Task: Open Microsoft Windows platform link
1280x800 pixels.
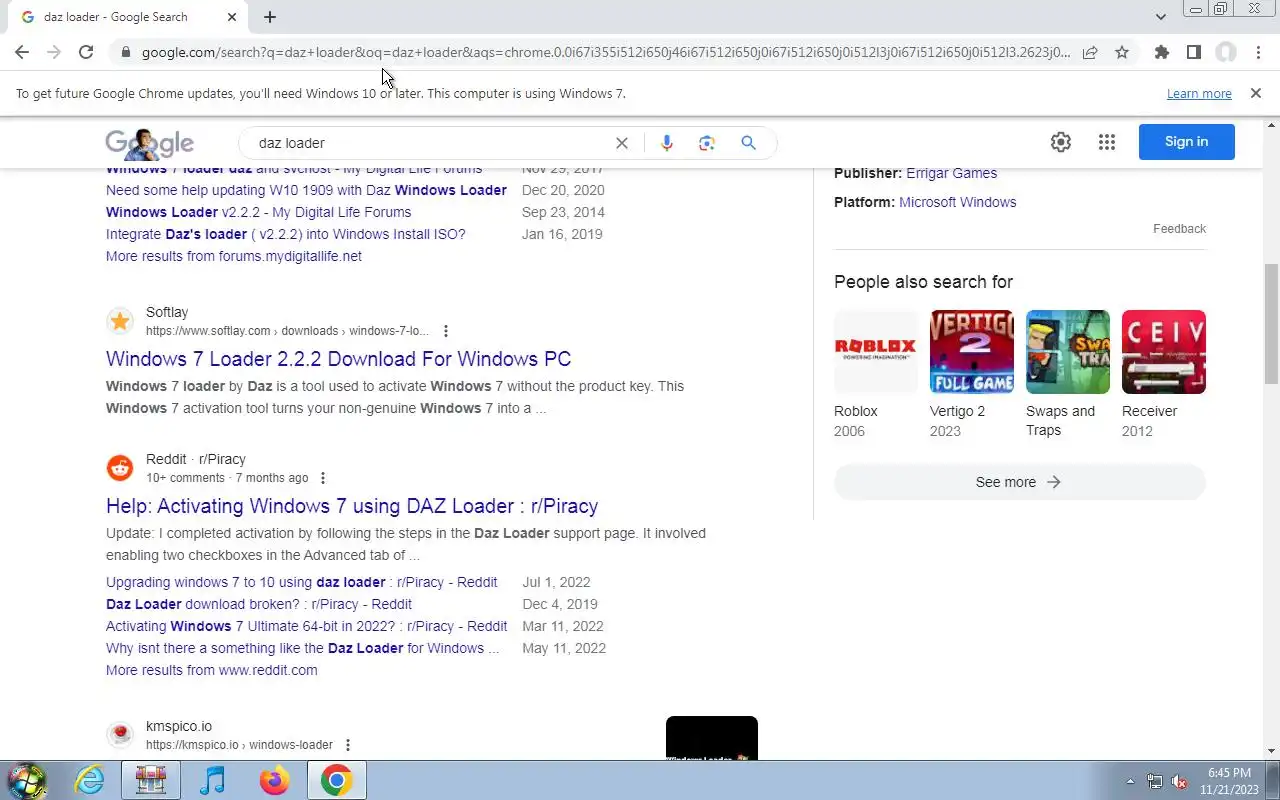Action: [x=957, y=202]
